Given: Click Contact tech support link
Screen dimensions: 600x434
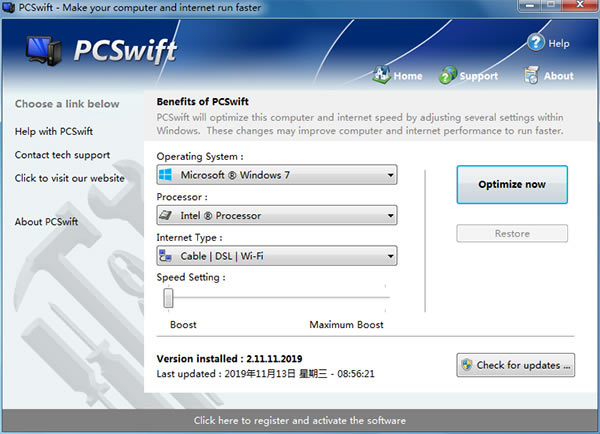Looking at the screenshot, I should click(62, 155).
